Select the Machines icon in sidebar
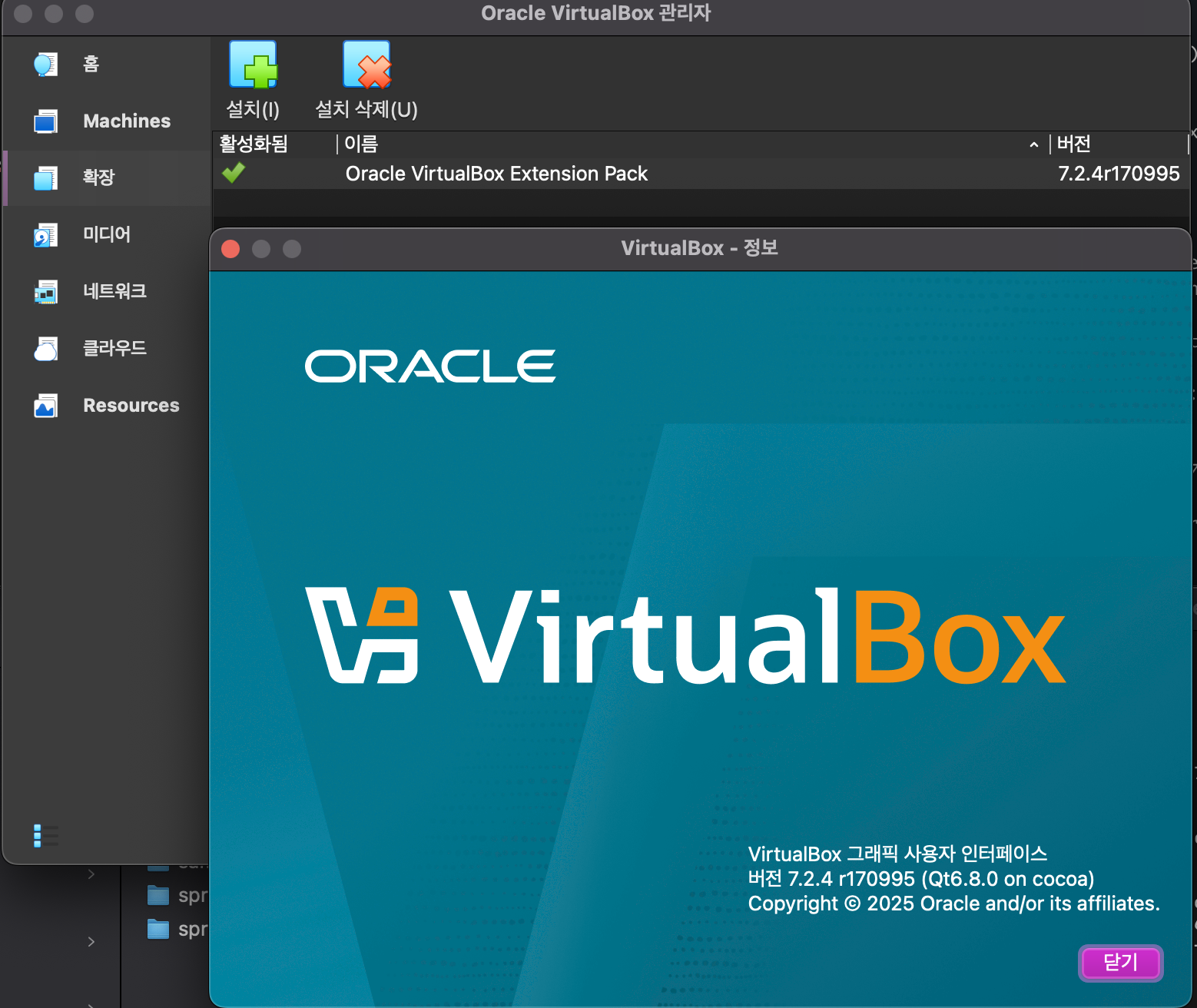This screenshot has height=1008, width=1197. (46, 121)
